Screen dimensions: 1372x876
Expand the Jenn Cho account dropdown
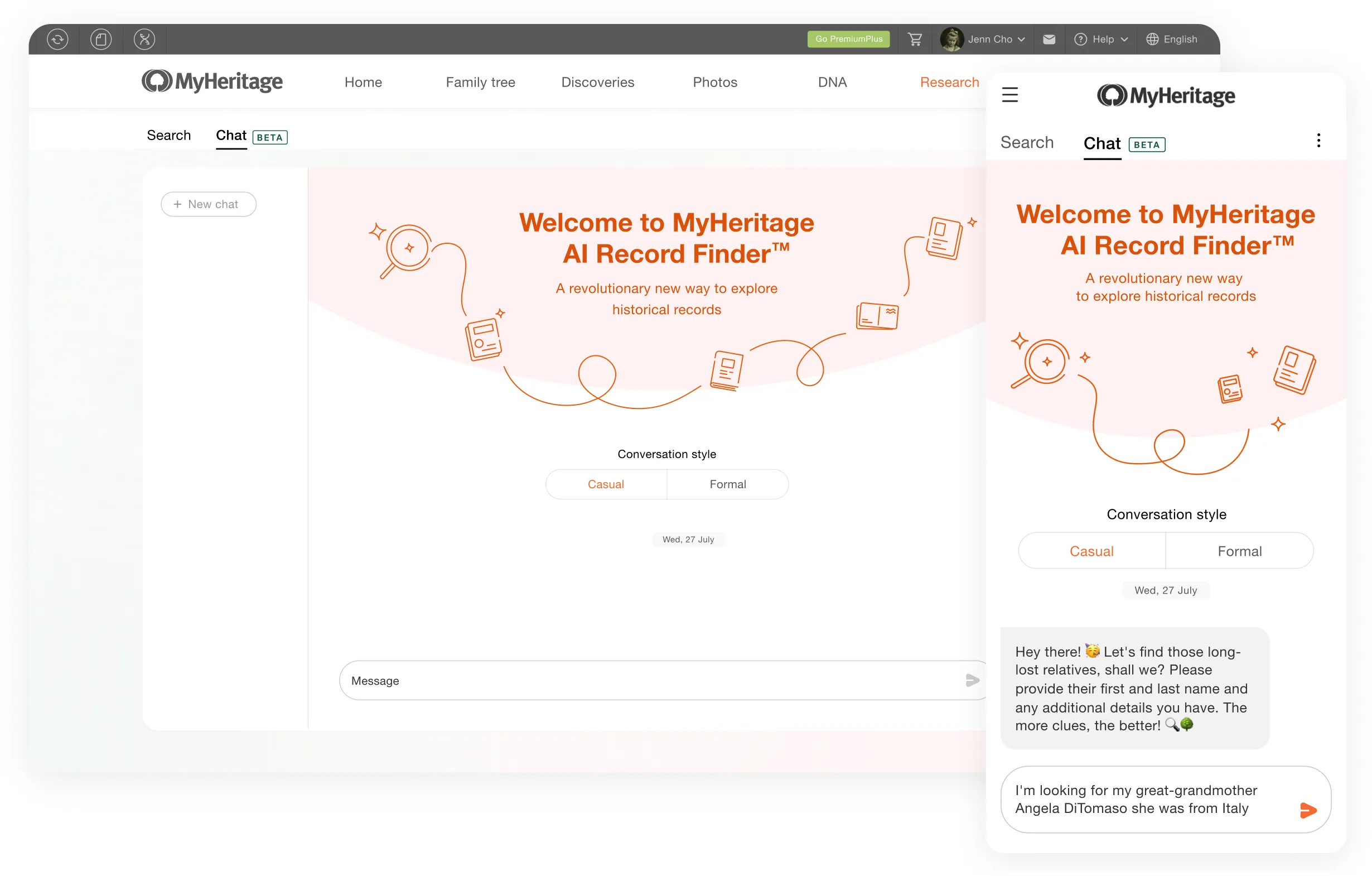click(x=1022, y=39)
